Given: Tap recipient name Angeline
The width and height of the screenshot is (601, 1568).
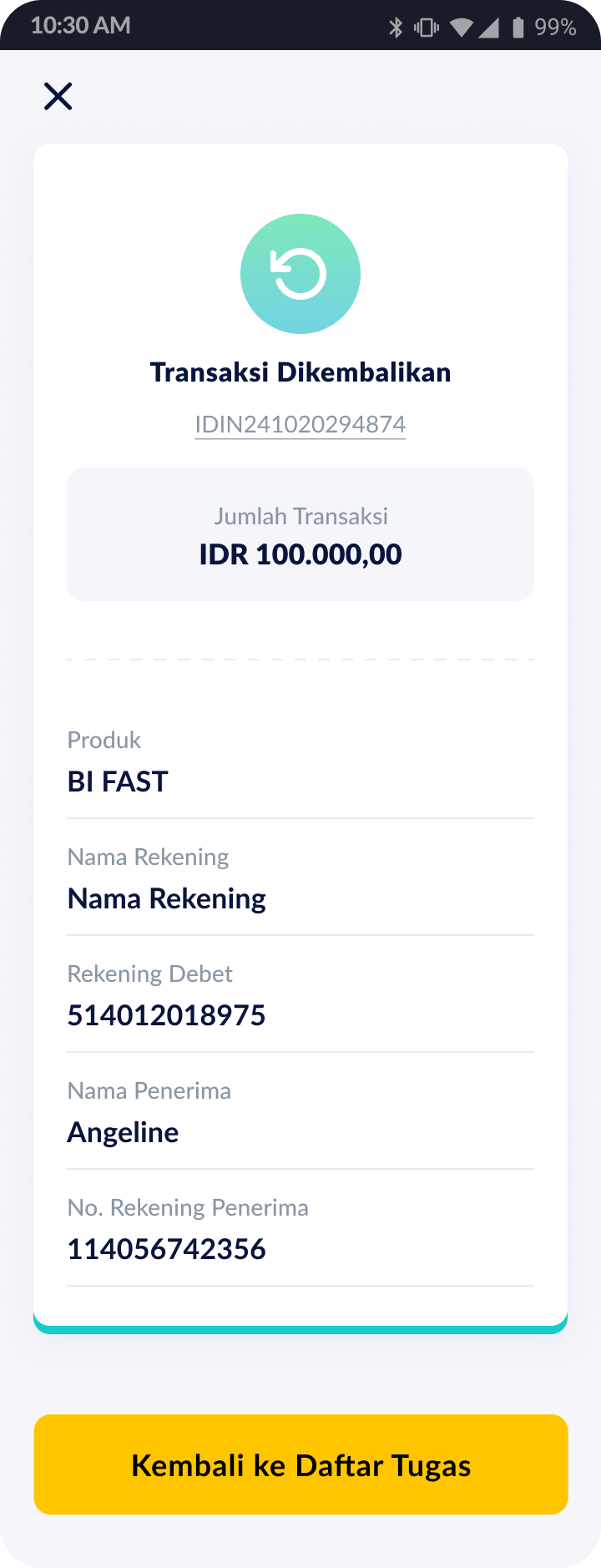Looking at the screenshot, I should coord(123,1133).
